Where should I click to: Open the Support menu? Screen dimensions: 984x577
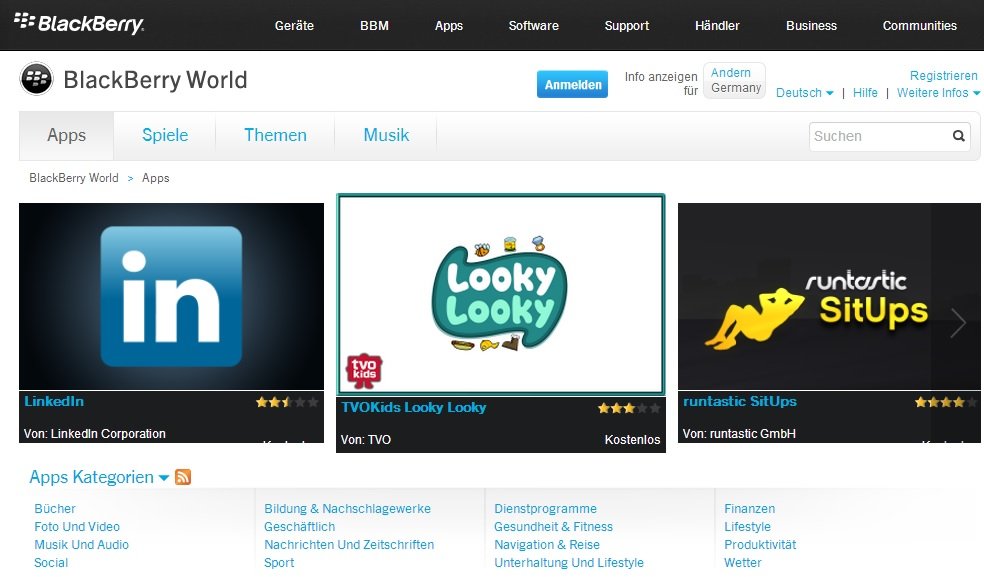click(x=626, y=26)
